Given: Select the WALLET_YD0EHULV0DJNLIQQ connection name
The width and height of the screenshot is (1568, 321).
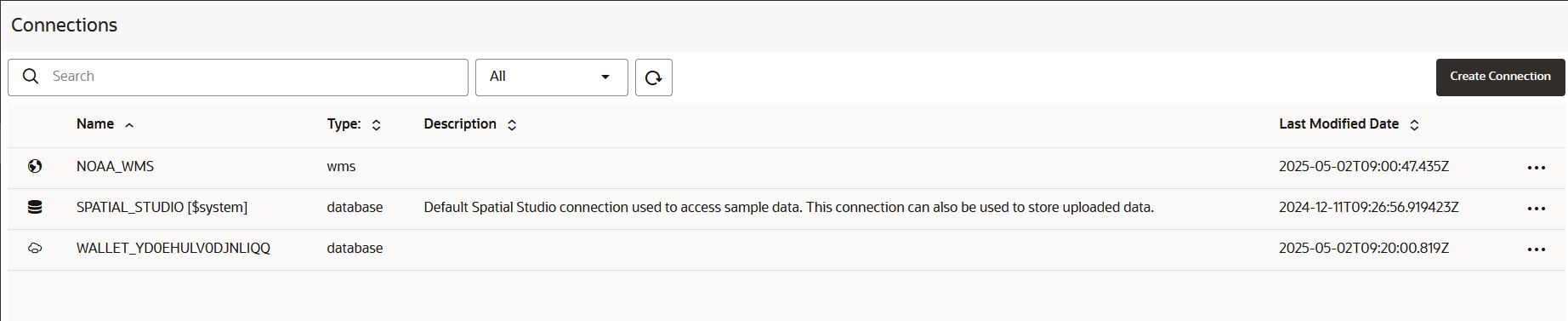Looking at the screenshot, I should coord(173,248).
